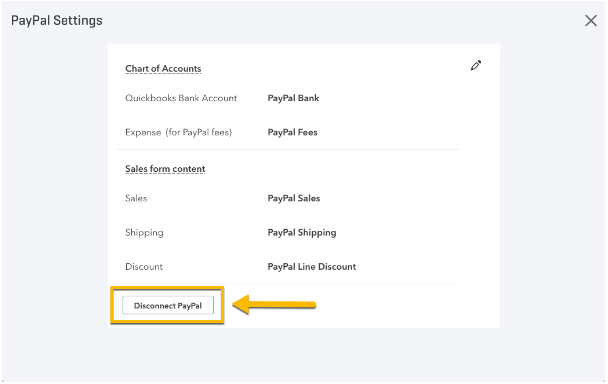Close the PayPal Settings dialog
The image size is (608, 384).
tap(591, 21)
